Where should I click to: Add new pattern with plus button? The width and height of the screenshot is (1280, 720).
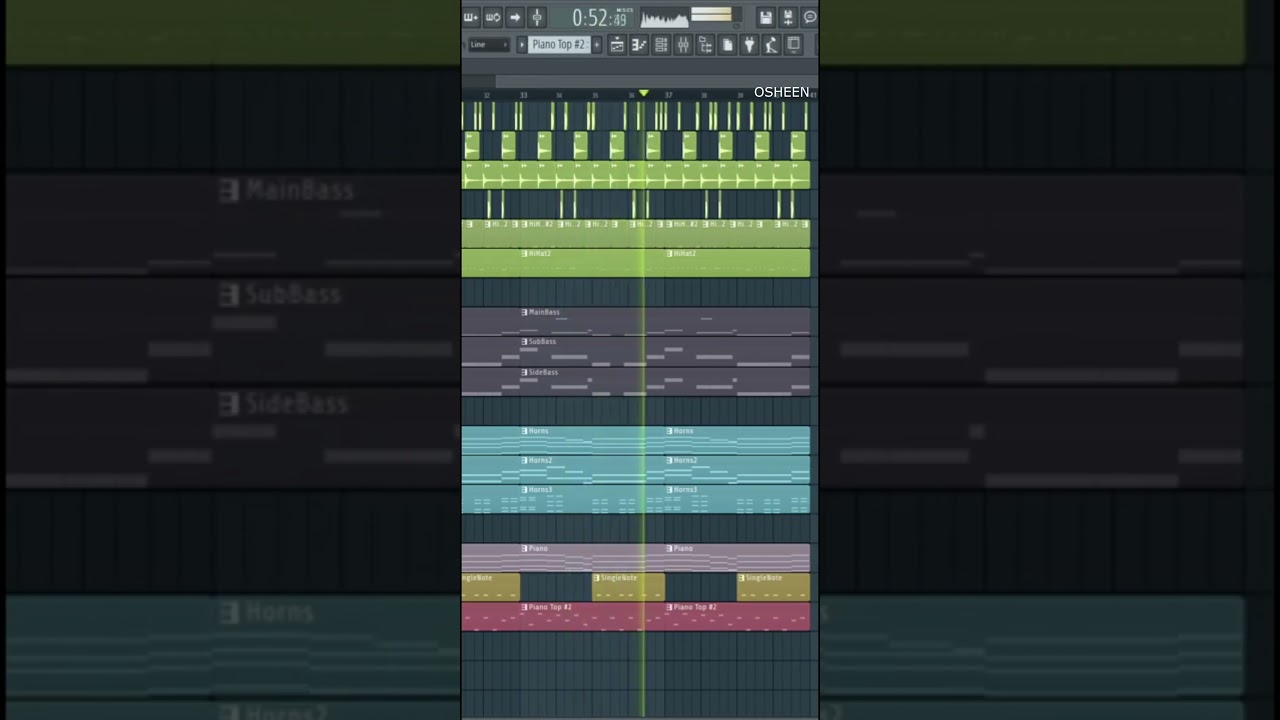[597, 45]
